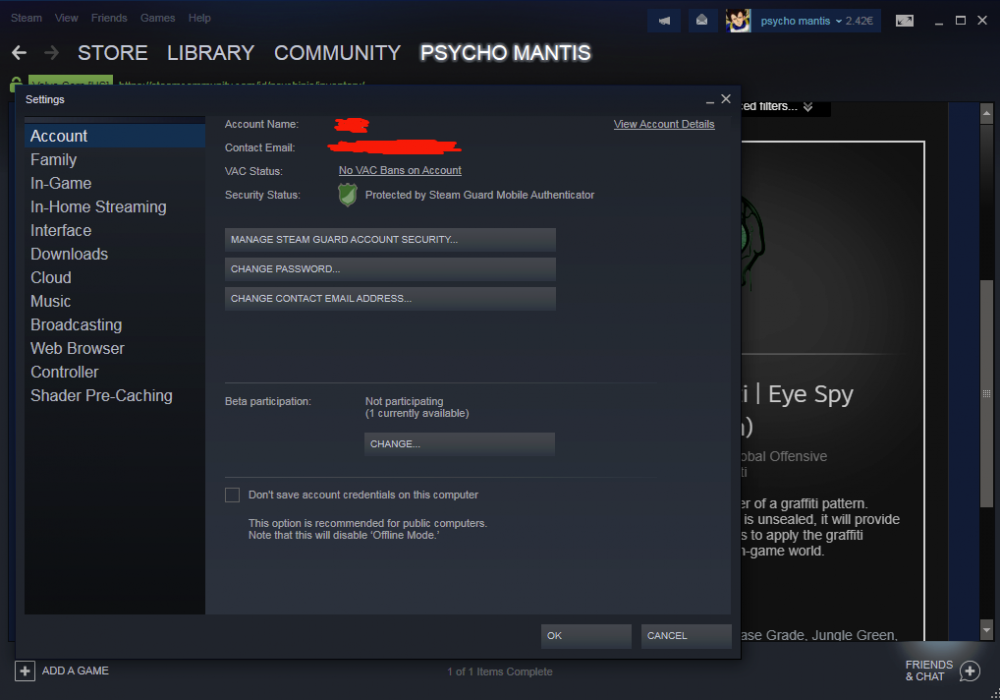Open the Games menu
Screen dimensions: 1000x700
coord(158,18)
